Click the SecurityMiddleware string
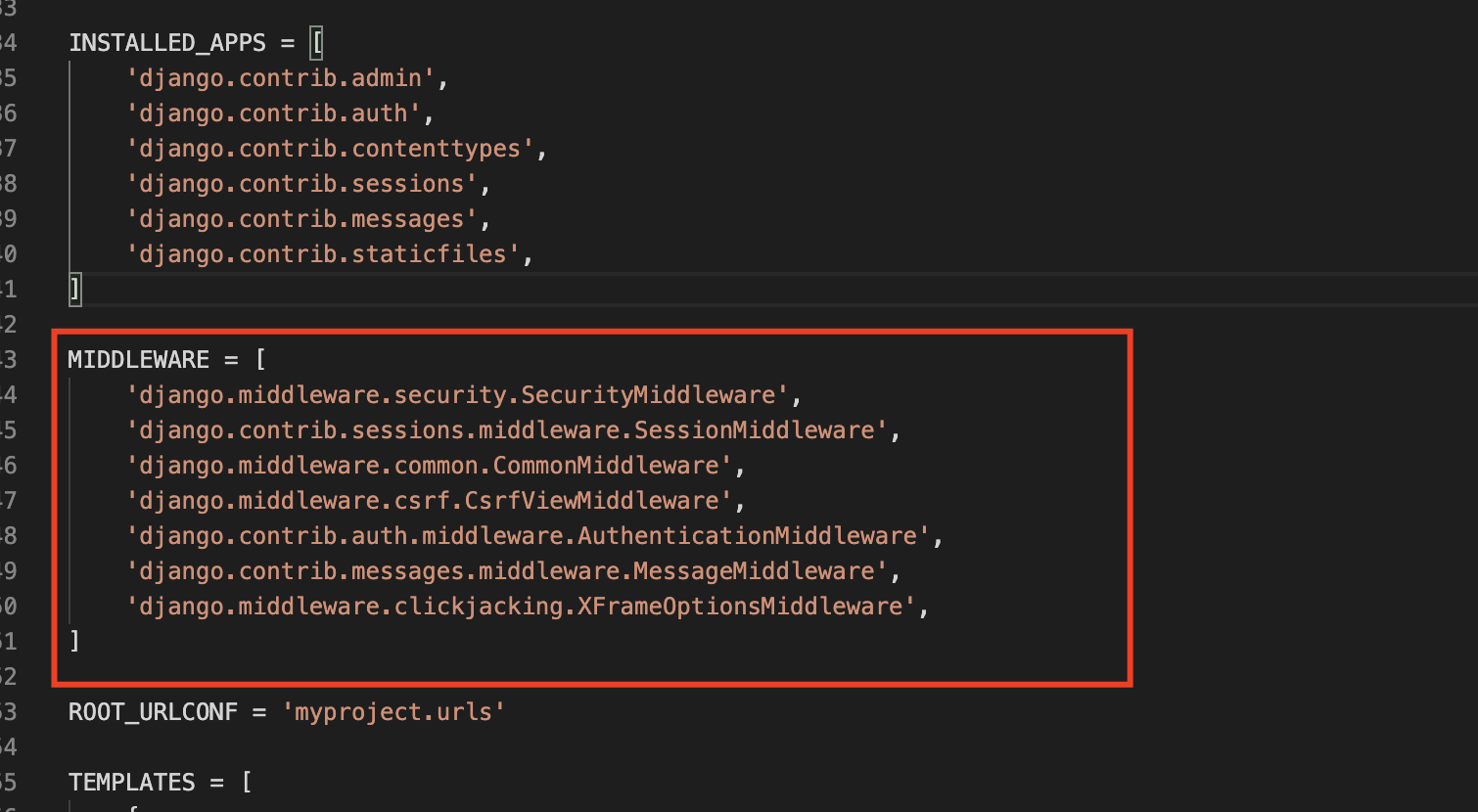 (457, 395)
